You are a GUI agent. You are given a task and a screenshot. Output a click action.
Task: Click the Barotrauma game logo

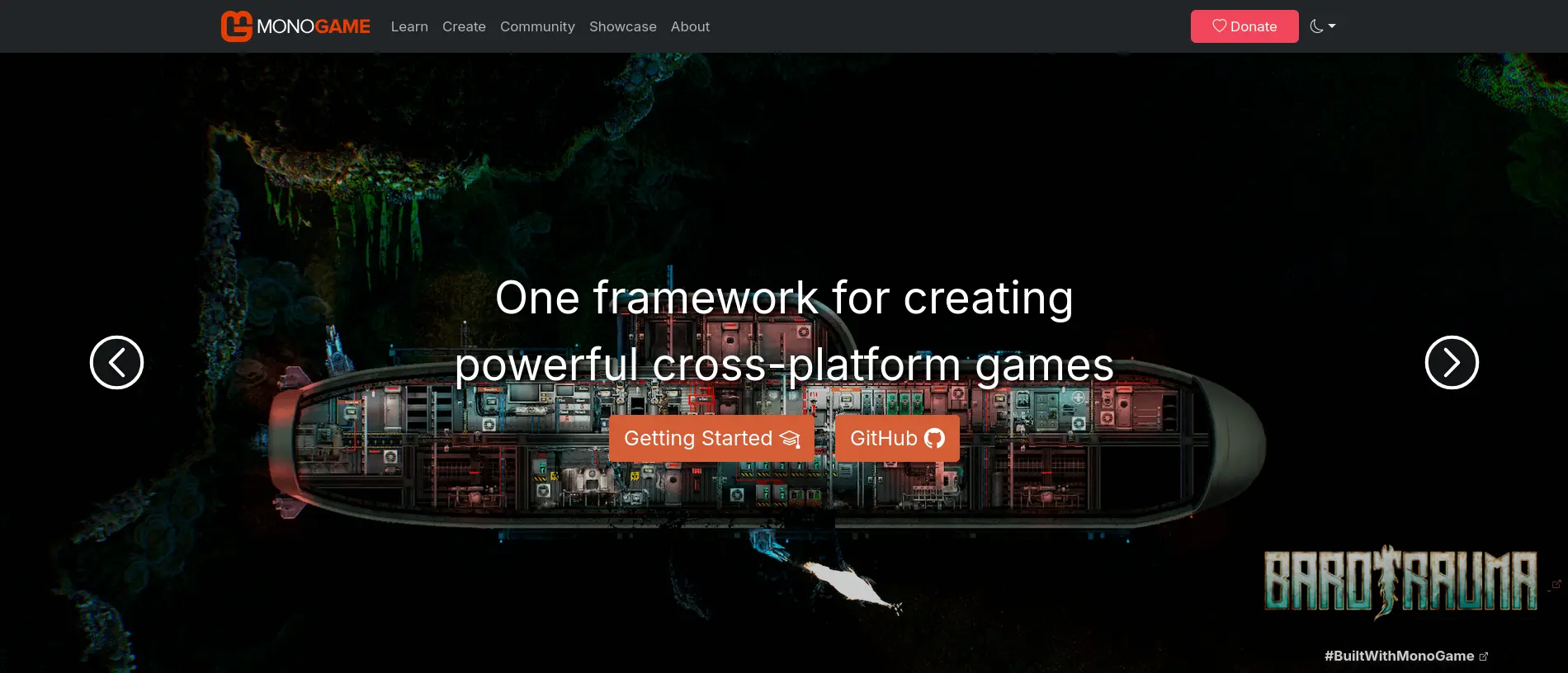pos(1400,582)
